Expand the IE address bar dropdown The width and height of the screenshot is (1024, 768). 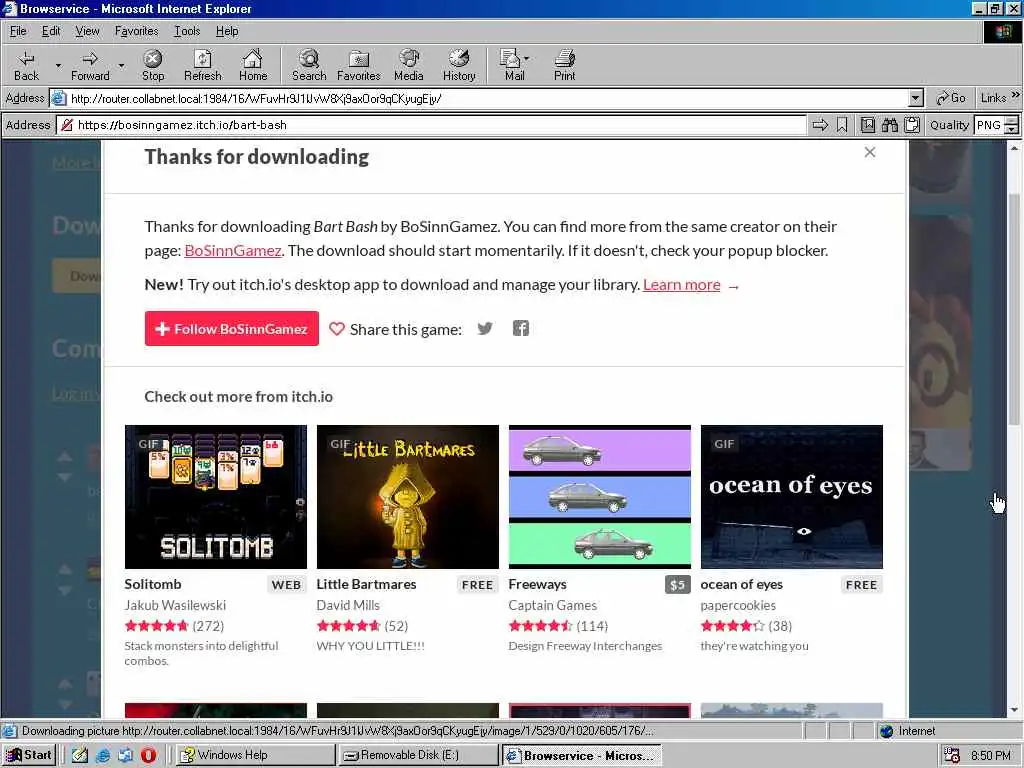coord(916,99)
